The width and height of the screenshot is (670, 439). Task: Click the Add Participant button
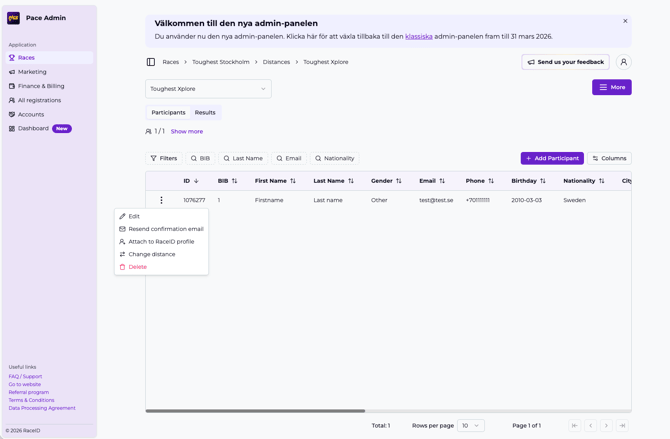552,158
